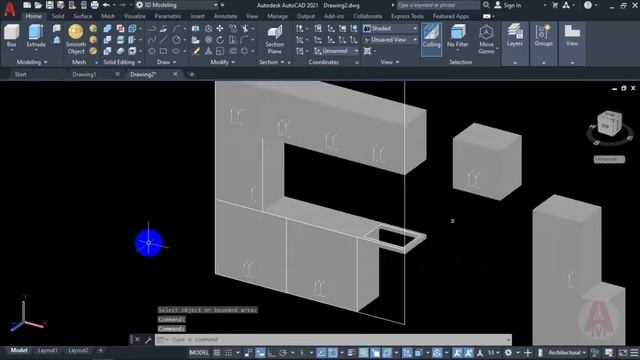
Task: Open the 3D Modeling workspace dropdown
Action: point(177,5)
